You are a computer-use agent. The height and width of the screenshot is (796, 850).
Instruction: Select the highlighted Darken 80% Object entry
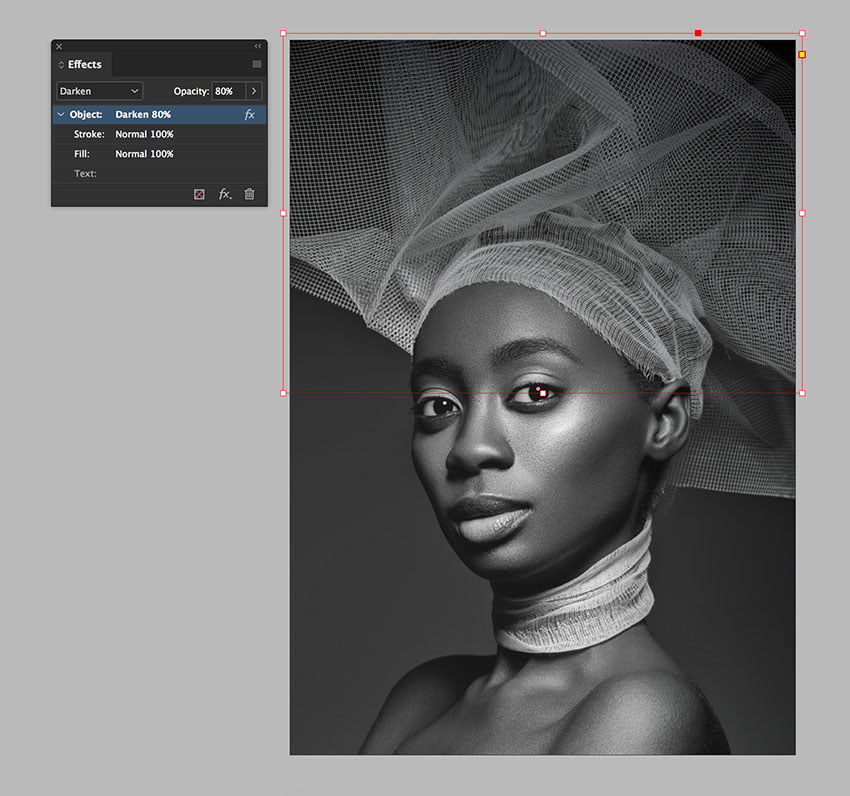[150, 114]
